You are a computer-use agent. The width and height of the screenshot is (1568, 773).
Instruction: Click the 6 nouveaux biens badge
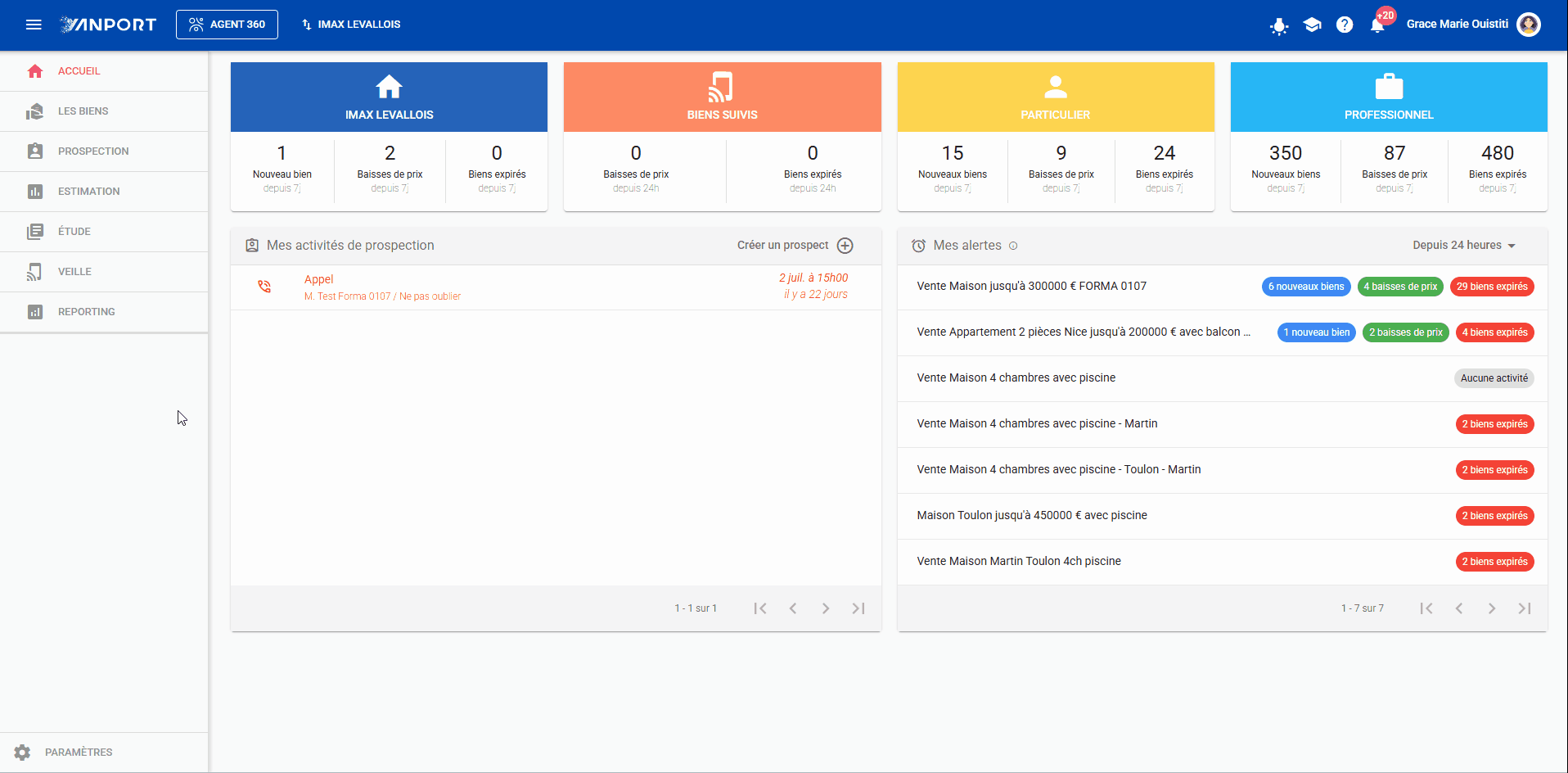[1306, 287]
